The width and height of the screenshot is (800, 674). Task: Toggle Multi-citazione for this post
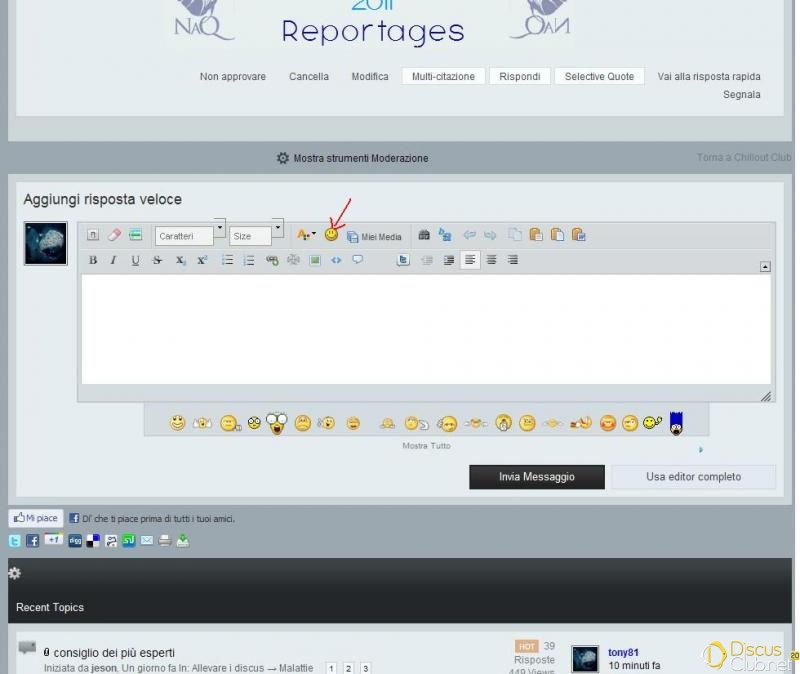(x=443, y=77)
